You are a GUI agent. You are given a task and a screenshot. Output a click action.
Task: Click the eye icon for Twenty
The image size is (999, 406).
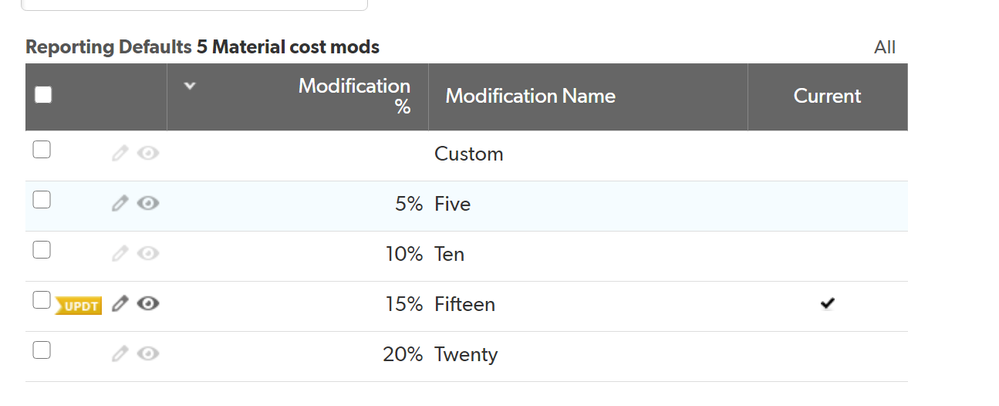[x=148, y=354]
